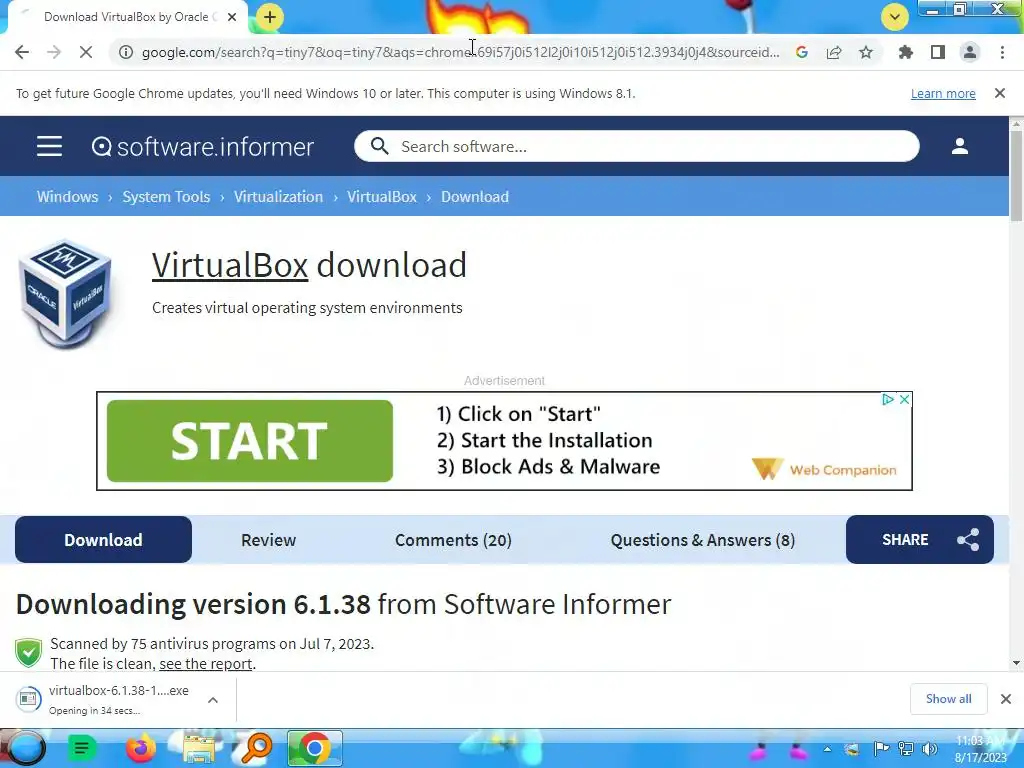Screen dimensions: 1024x768
Task: Open the network tray icon
Action: pos(906,749)
